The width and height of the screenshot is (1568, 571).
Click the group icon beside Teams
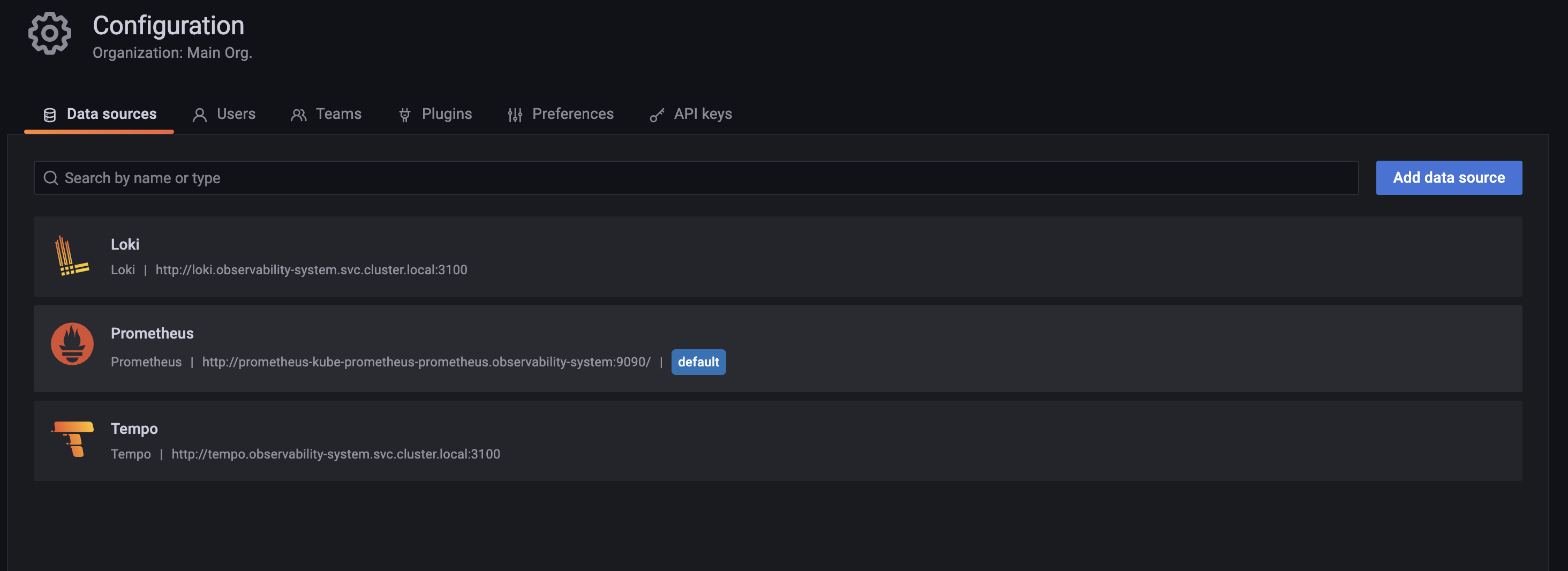298,115
